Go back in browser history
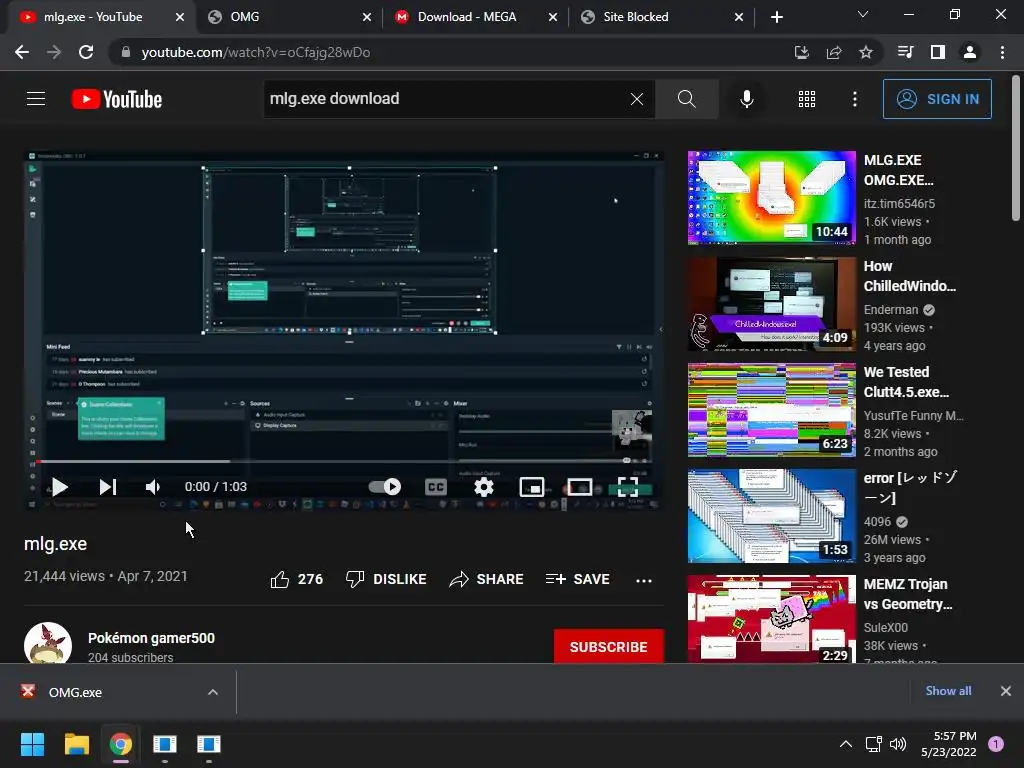 tap(22, 52)
